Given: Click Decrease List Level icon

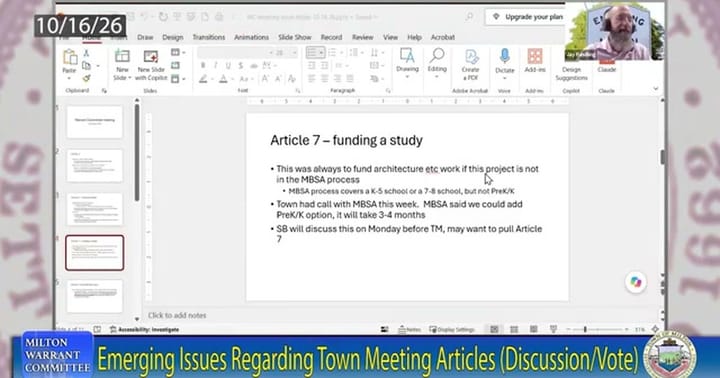Looking at the screenshot, I should click(x=312, y=66).
